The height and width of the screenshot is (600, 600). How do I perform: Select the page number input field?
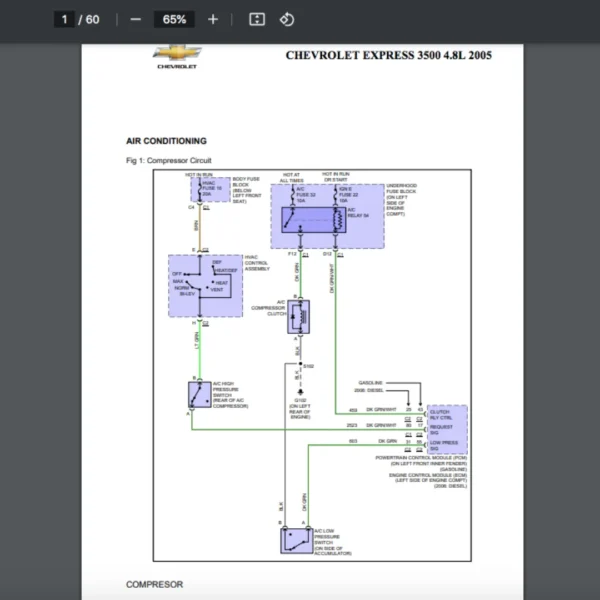click(x=65, y=19)
